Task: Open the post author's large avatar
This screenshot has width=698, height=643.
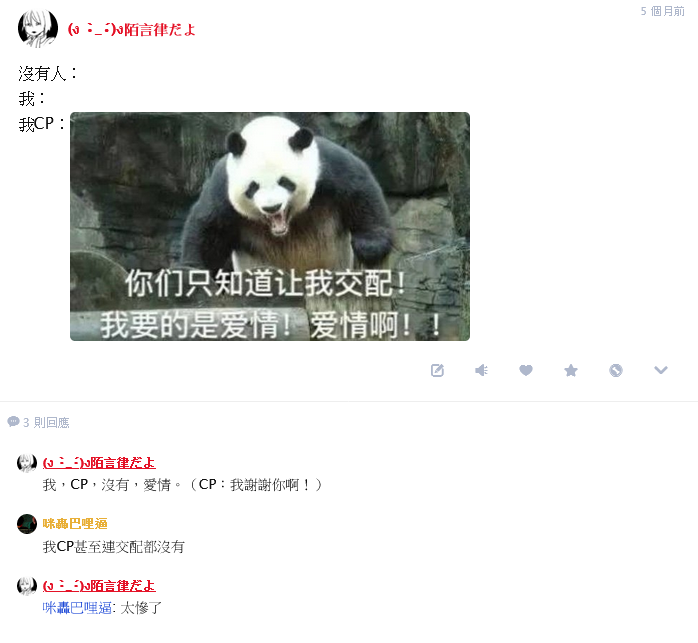Action: [38, 28]
